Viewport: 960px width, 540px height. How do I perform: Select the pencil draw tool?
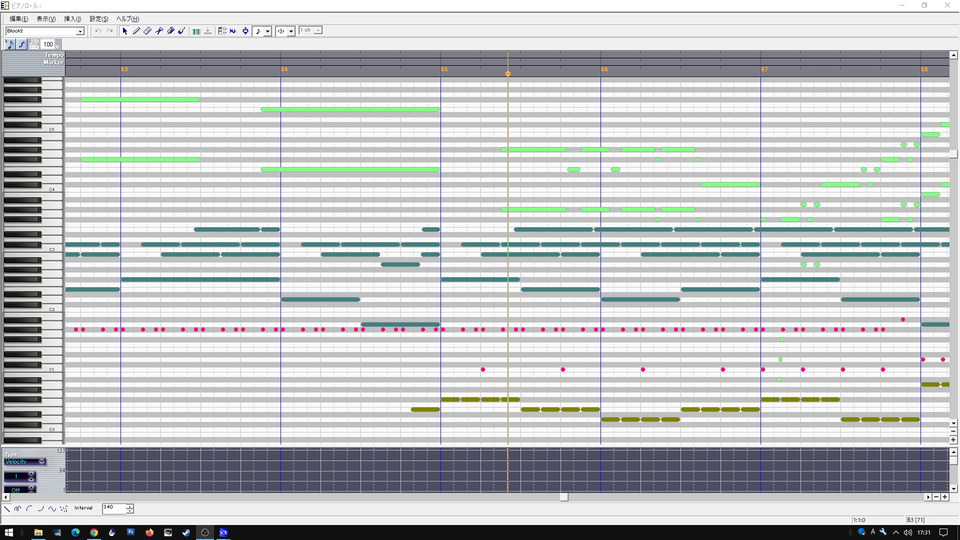[137, 31]
